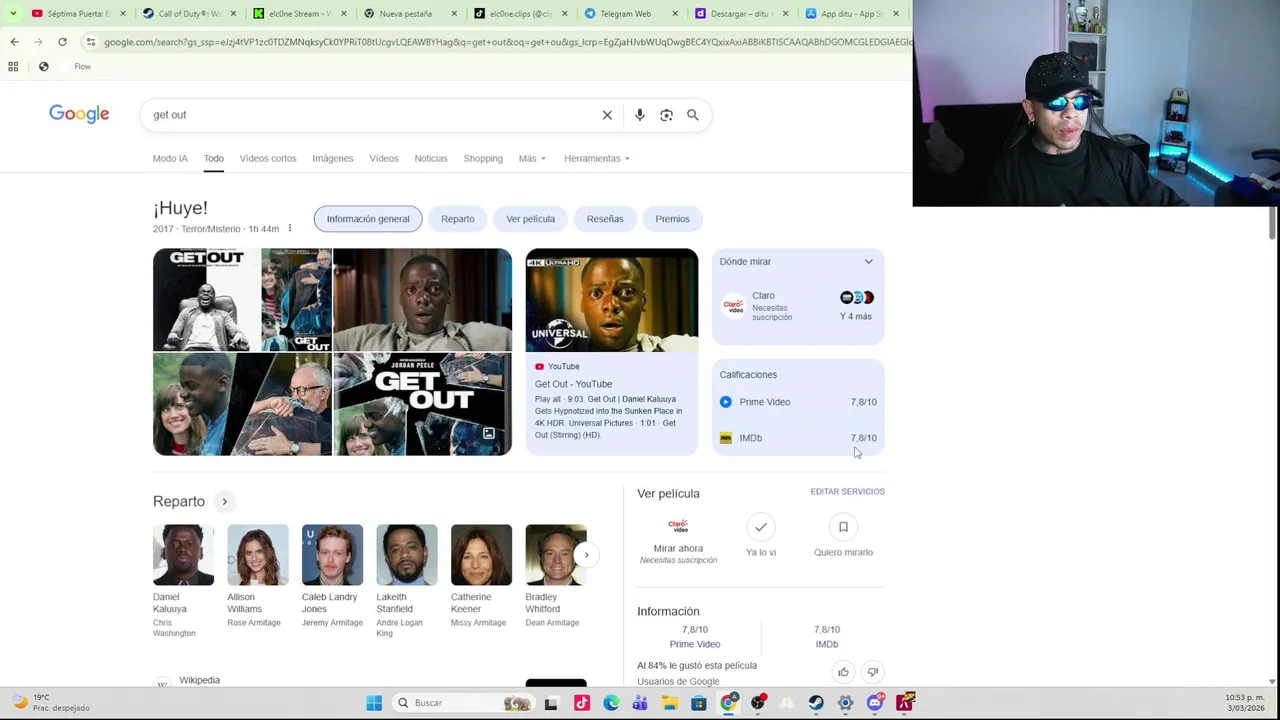This screenshot has height=720, width=1280.
Task: Select the 'Videos cortos' search tab
Action: (x=268, y=158)
